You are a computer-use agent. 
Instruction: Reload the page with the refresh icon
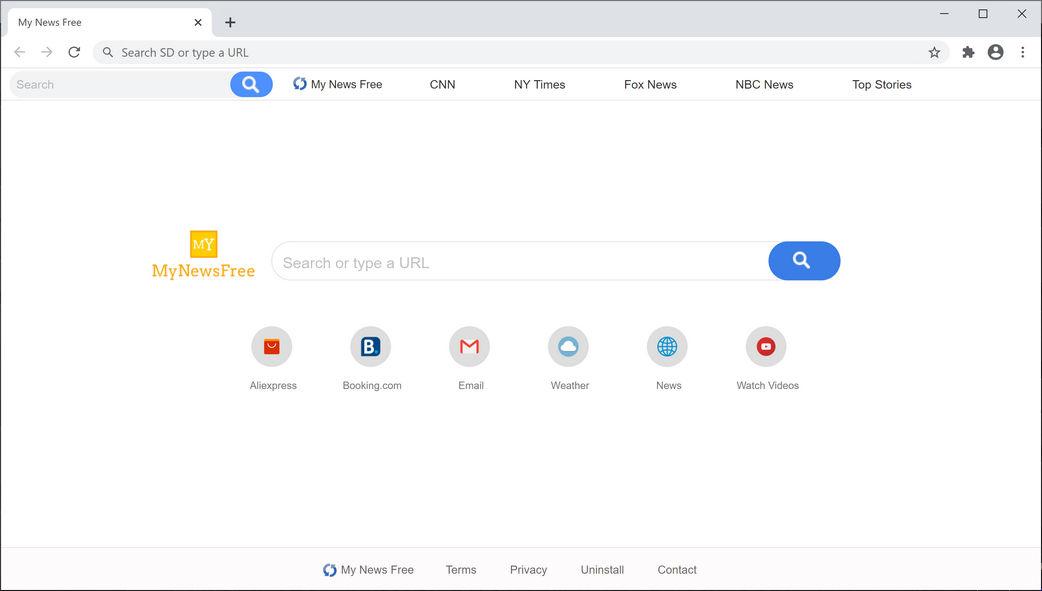click(x=74, y=53)
